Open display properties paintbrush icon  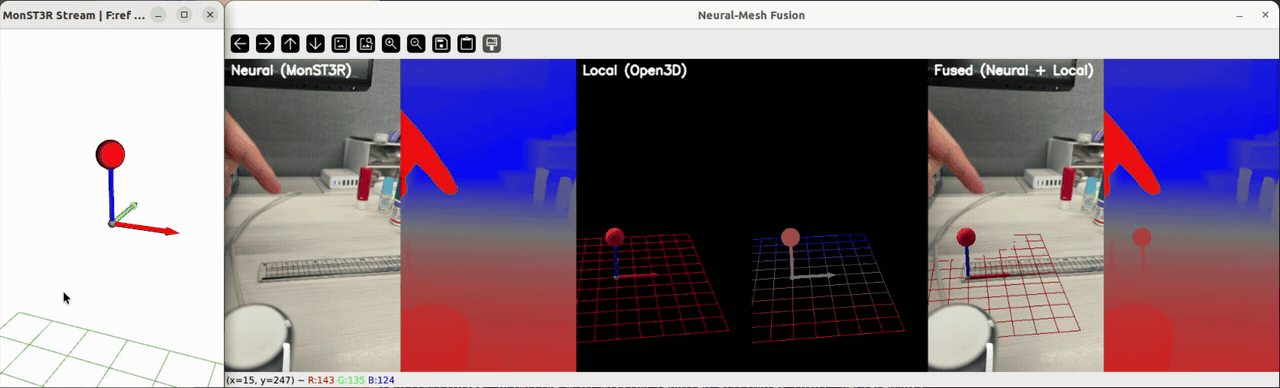tap(492, 43)
